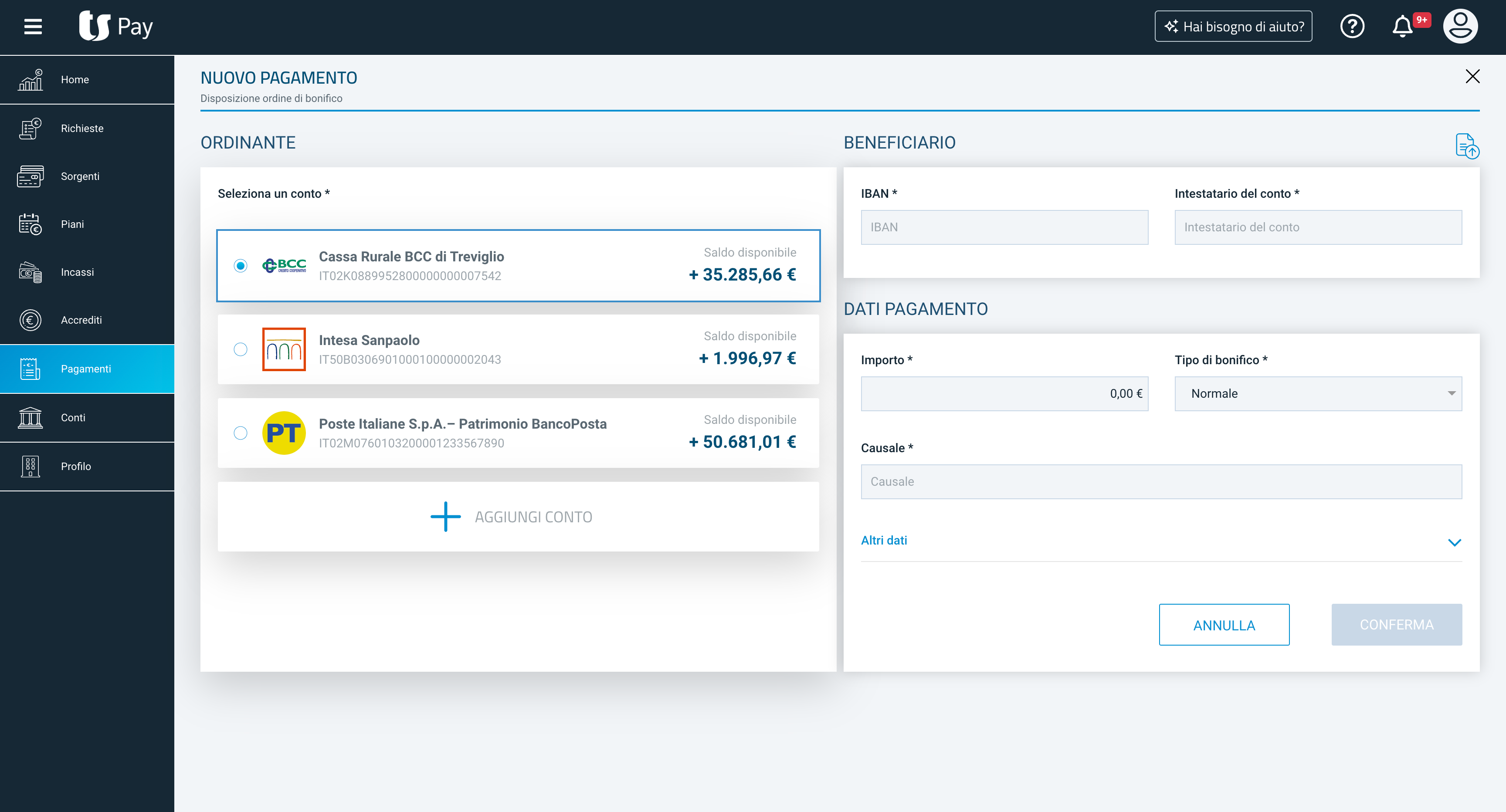The image size is (1506, 812).
Task: Go to Conti in the sidebar
Action: [73, 417]
